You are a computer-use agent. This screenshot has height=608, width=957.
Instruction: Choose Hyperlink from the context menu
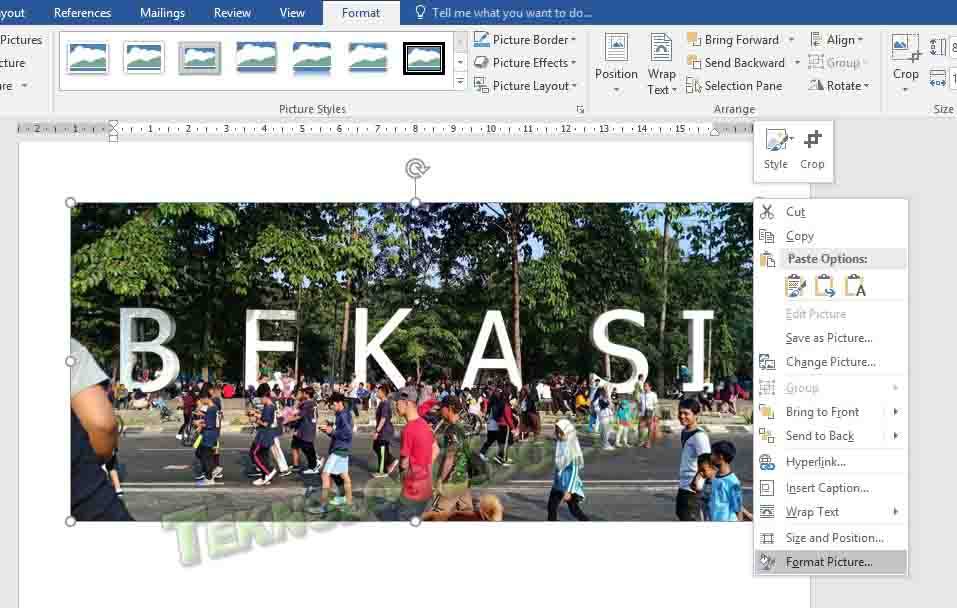[831, 462]
